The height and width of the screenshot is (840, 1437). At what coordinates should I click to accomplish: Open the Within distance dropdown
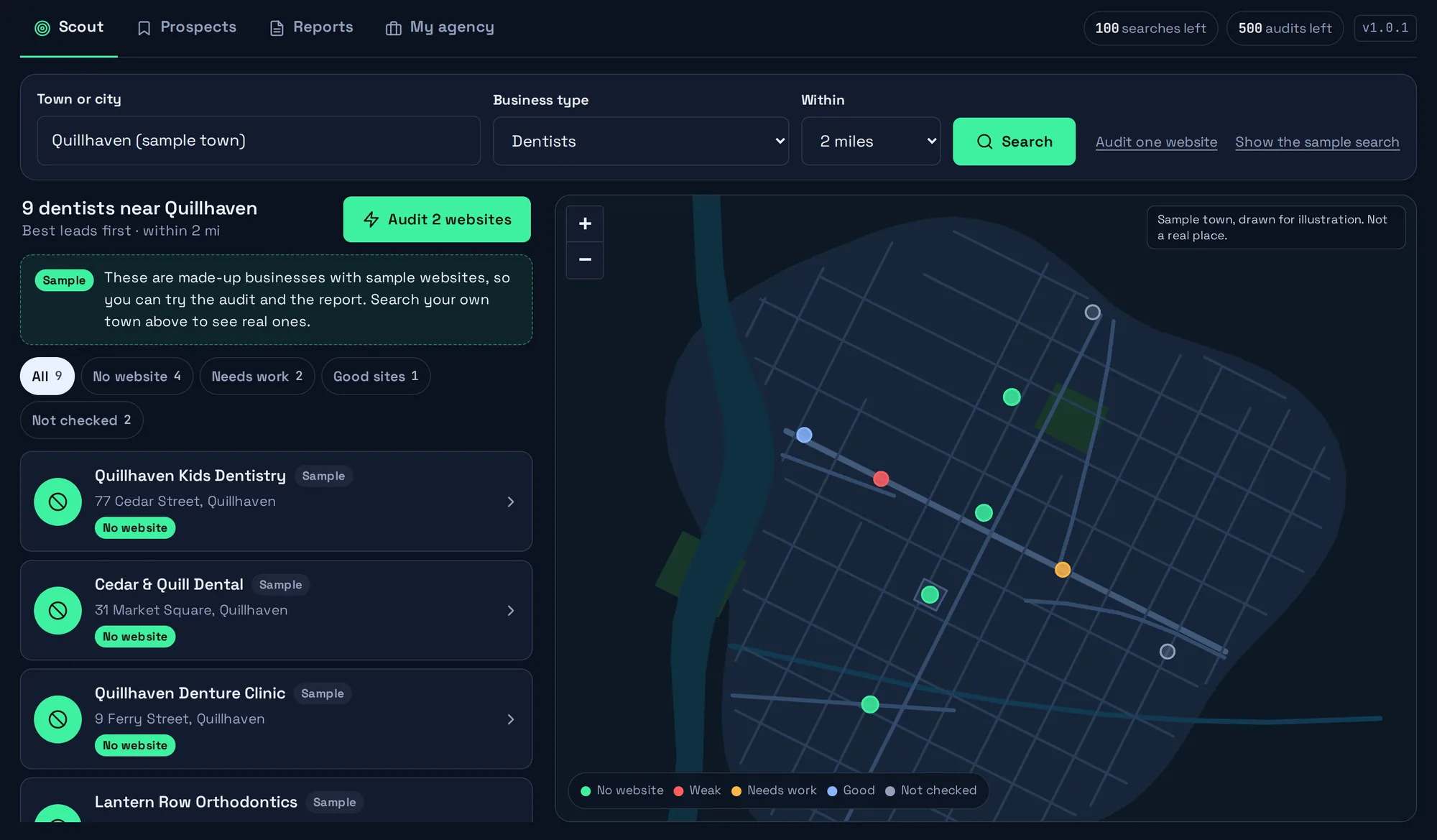tap(871, 142)
